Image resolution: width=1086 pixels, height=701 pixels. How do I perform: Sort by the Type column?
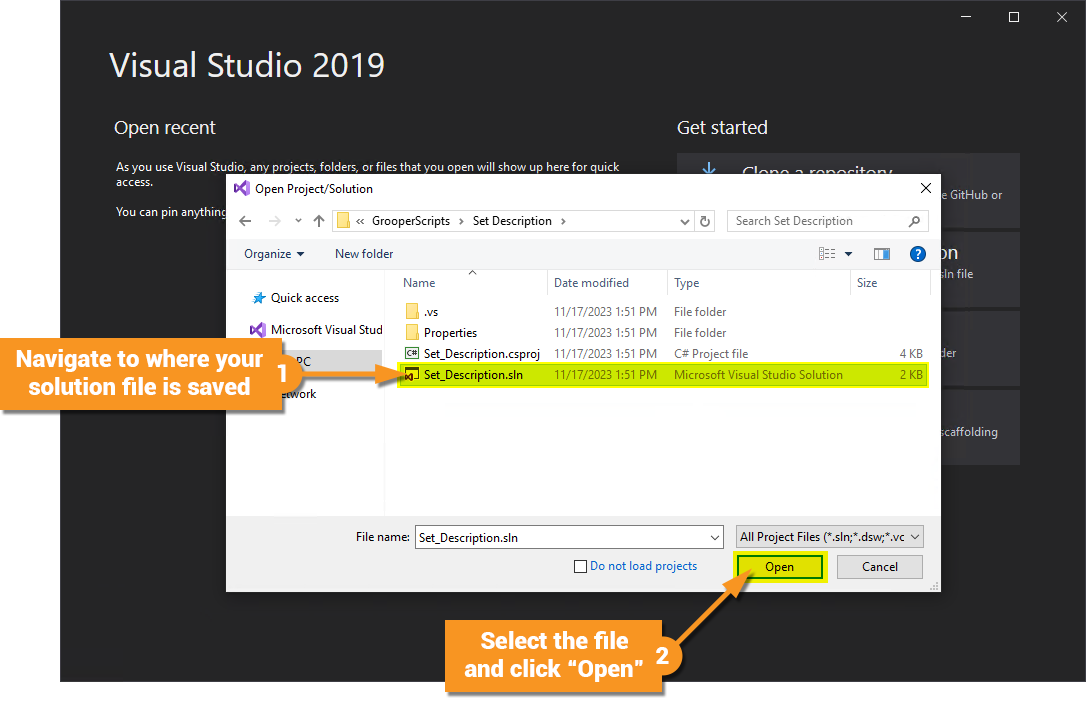pos(686,283)
